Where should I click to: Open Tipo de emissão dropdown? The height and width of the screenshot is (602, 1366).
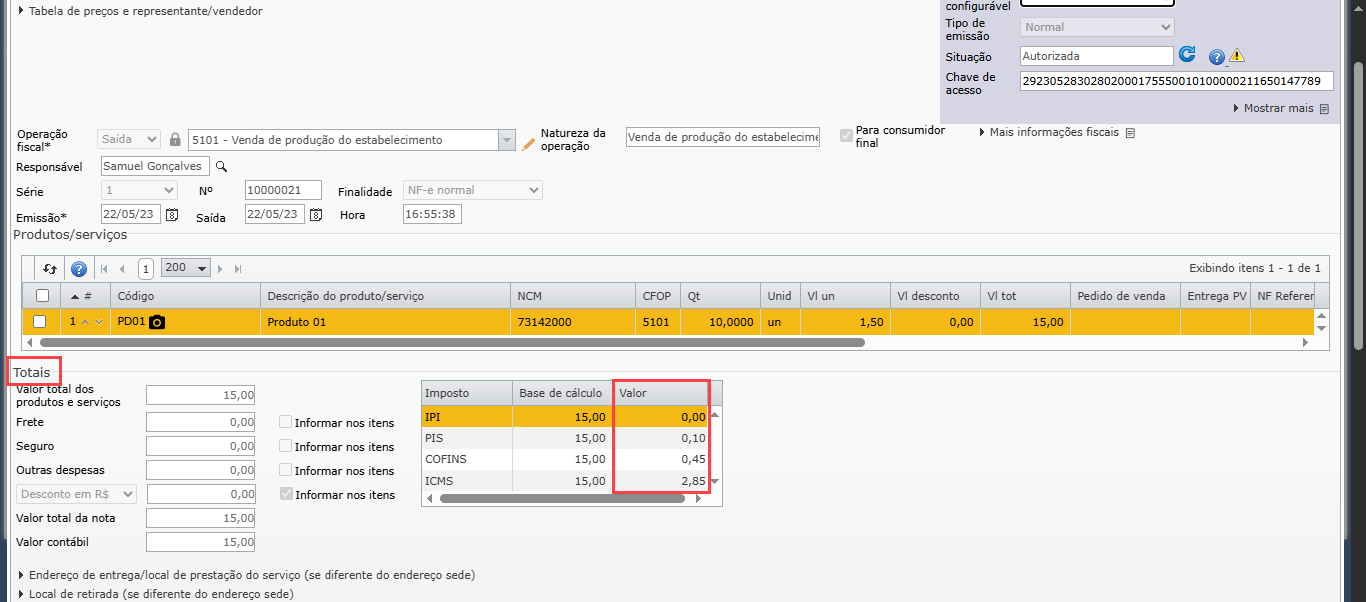click(x=1097, y=27)
